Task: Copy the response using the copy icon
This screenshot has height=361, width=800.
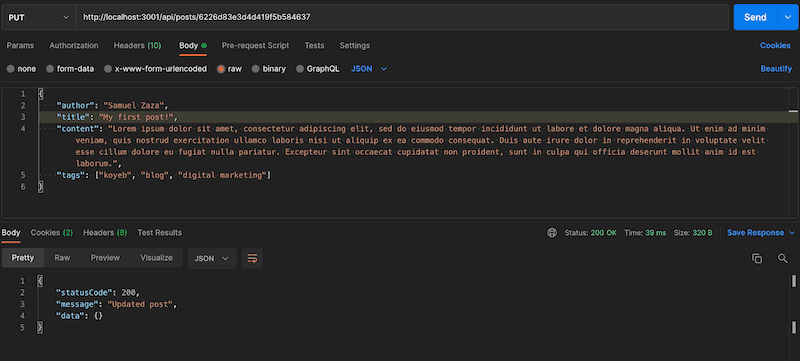Action: (757, 259)
